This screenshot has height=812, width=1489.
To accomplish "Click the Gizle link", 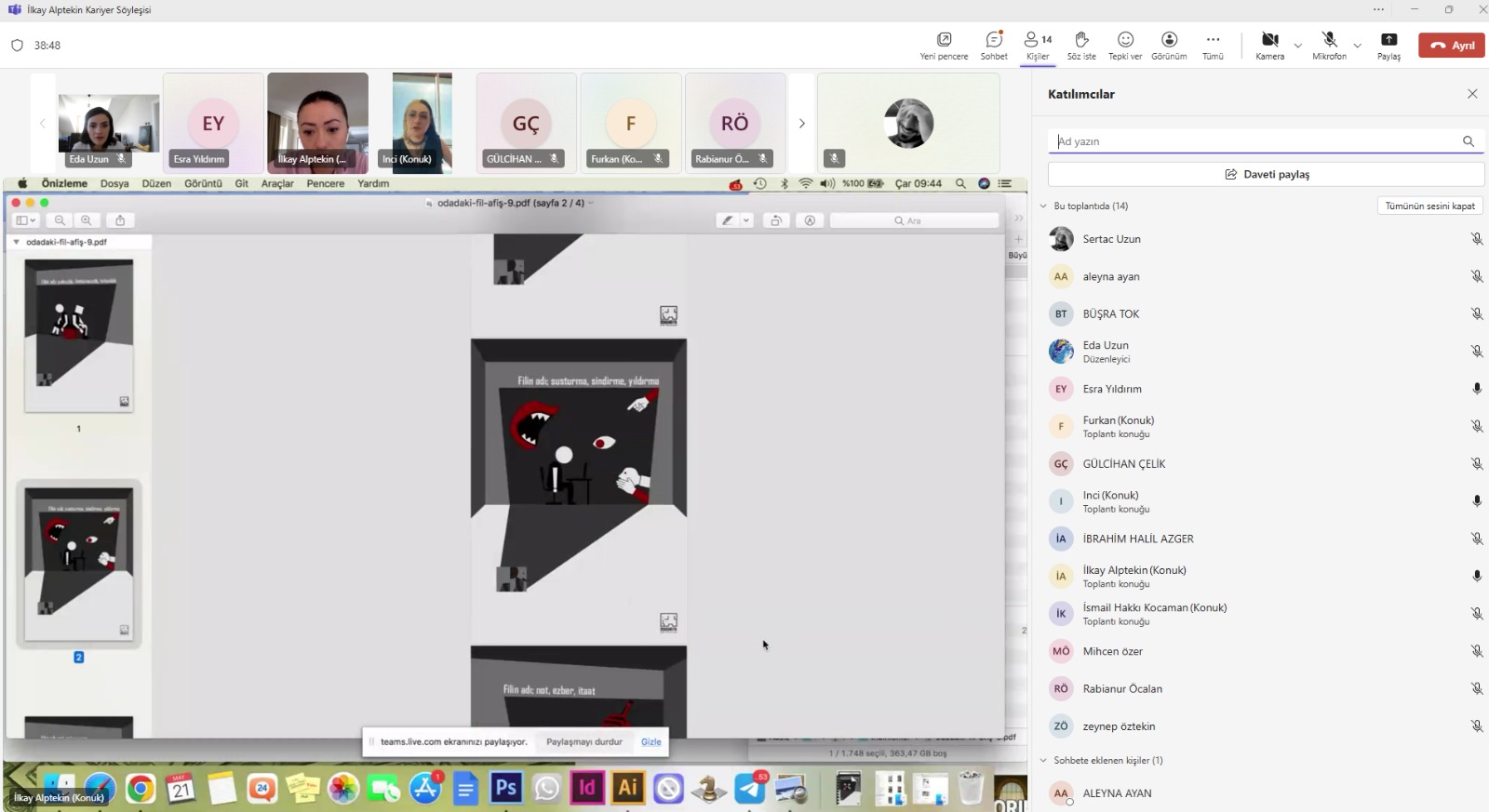I will click(651, 742).
